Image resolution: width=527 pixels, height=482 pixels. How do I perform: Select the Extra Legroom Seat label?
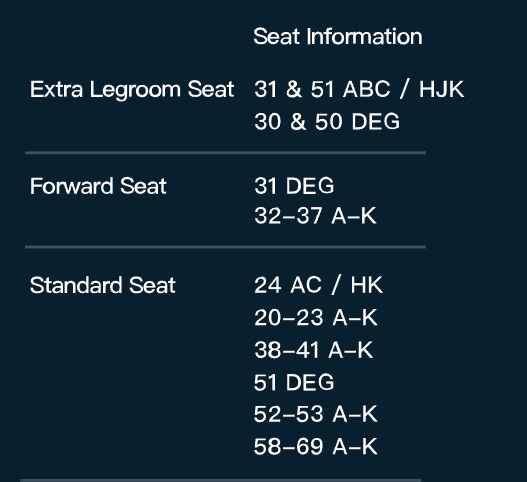(132, 90)
